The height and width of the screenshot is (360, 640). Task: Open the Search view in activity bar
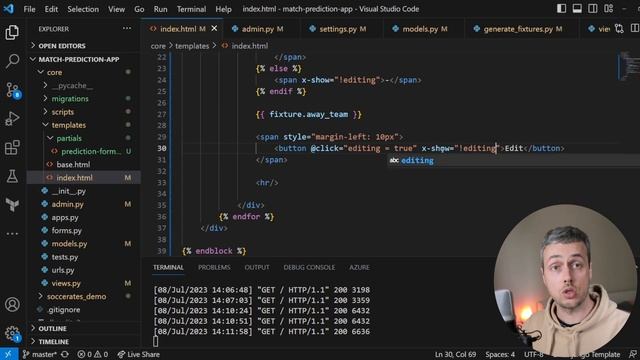(x=12, y=61)
